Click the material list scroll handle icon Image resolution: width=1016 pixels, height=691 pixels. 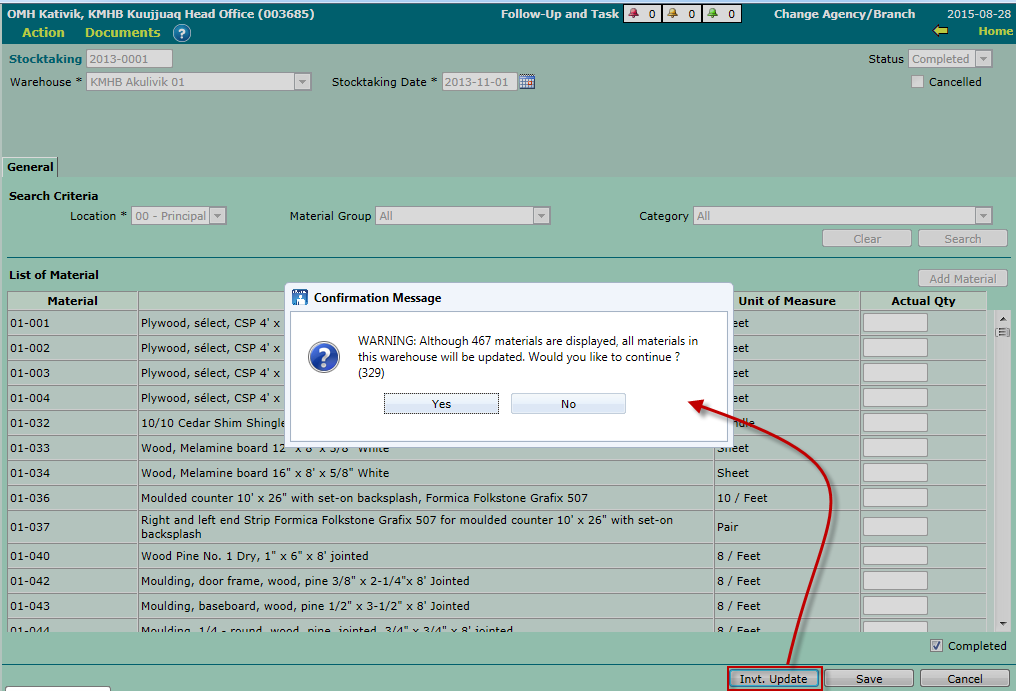point(1002,332)
